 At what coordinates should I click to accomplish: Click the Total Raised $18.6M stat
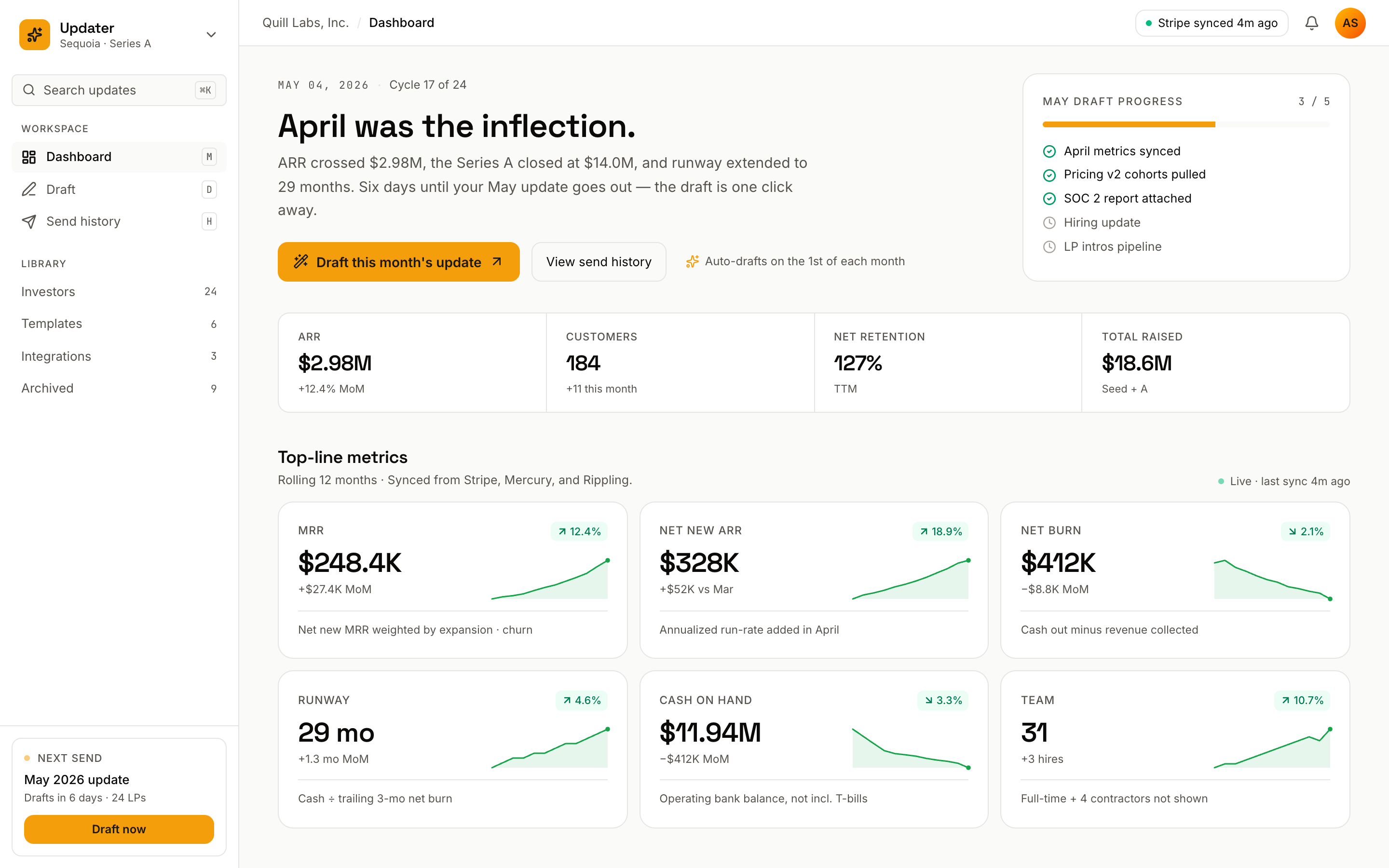(1216, 363)
